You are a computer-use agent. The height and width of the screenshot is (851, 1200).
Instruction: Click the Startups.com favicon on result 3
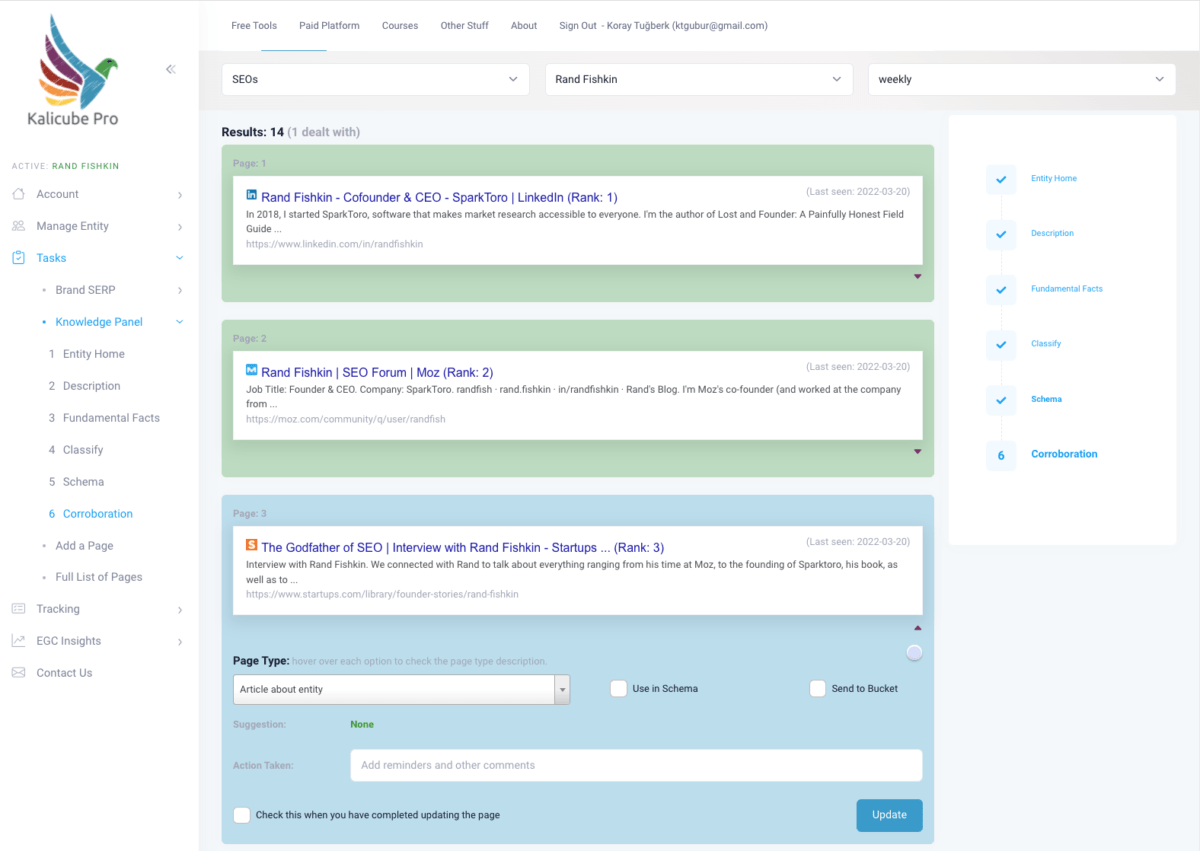(x=252, y=546)
